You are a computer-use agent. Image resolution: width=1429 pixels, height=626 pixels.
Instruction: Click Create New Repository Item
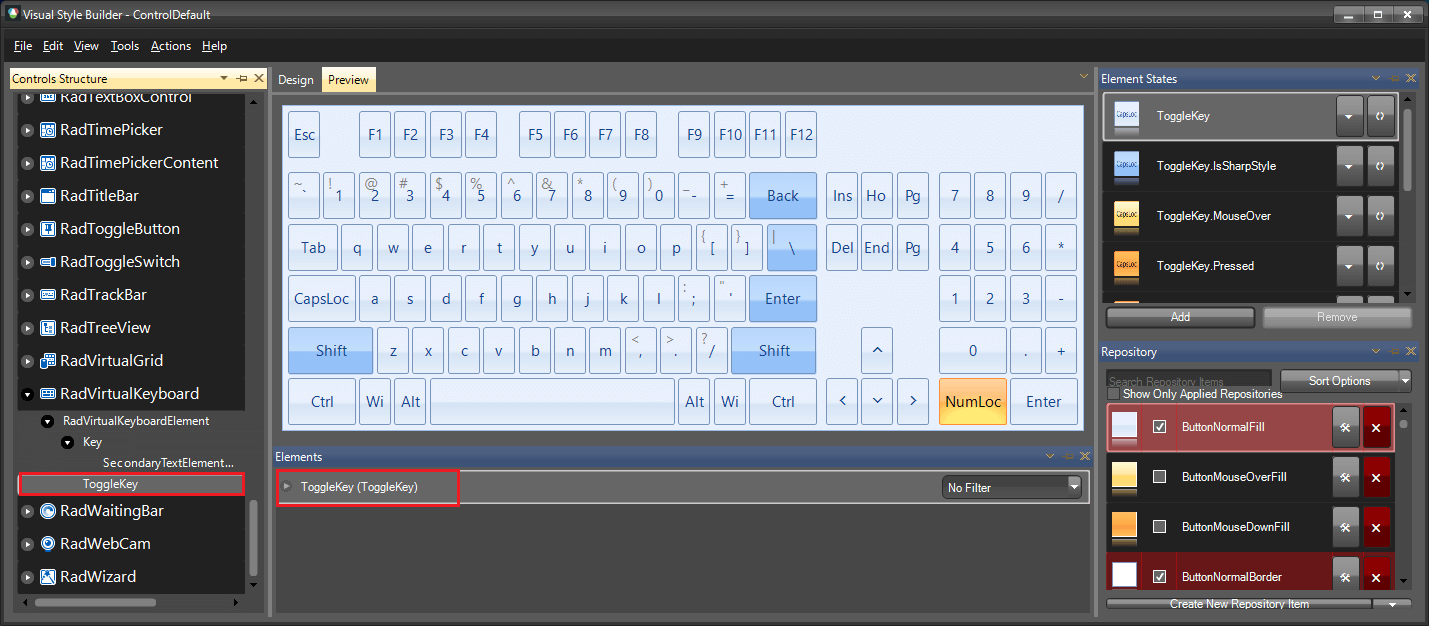tap(1240, 604)
